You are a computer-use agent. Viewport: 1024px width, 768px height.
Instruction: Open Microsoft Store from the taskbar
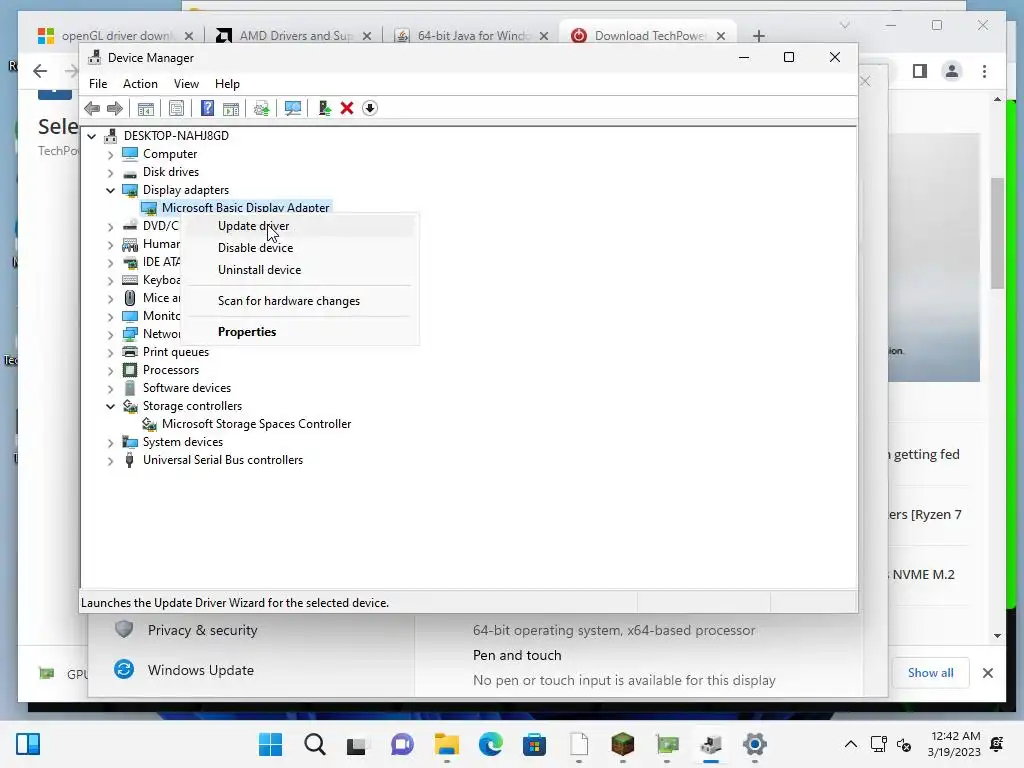point(534,744)
